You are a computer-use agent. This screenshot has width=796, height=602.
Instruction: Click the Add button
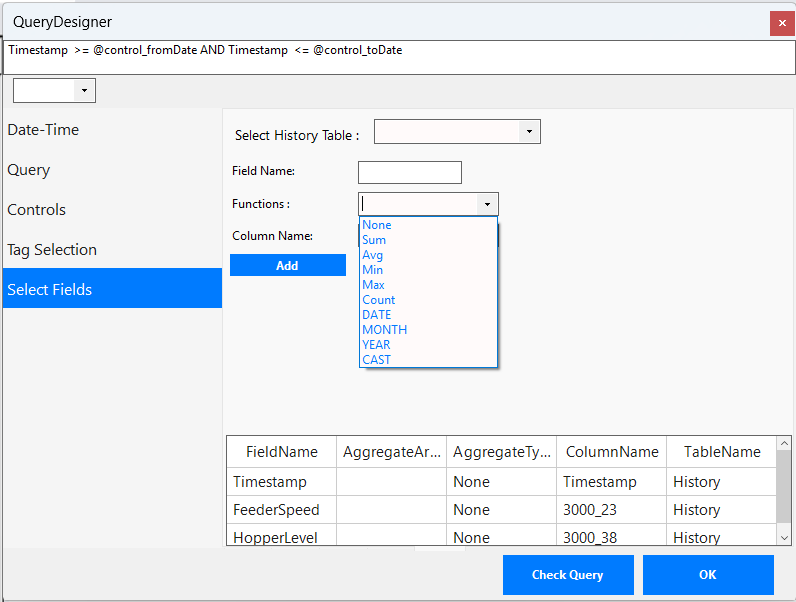pyautogui.click(x=287, y=266)
